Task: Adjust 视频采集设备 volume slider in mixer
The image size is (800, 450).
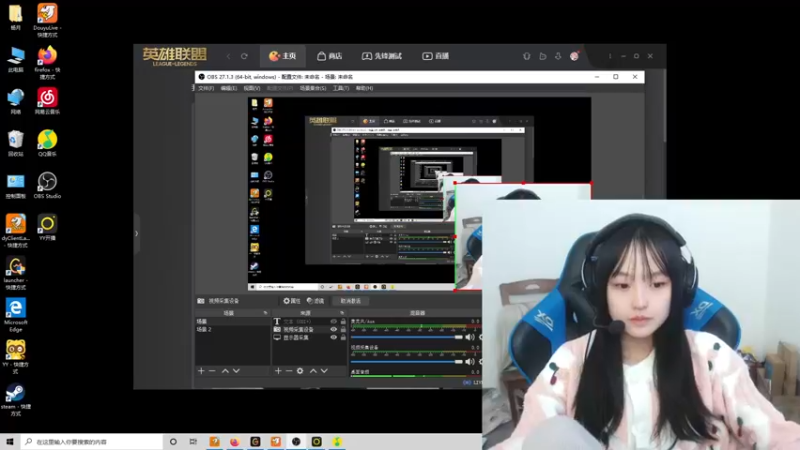Action: (406, 362)
